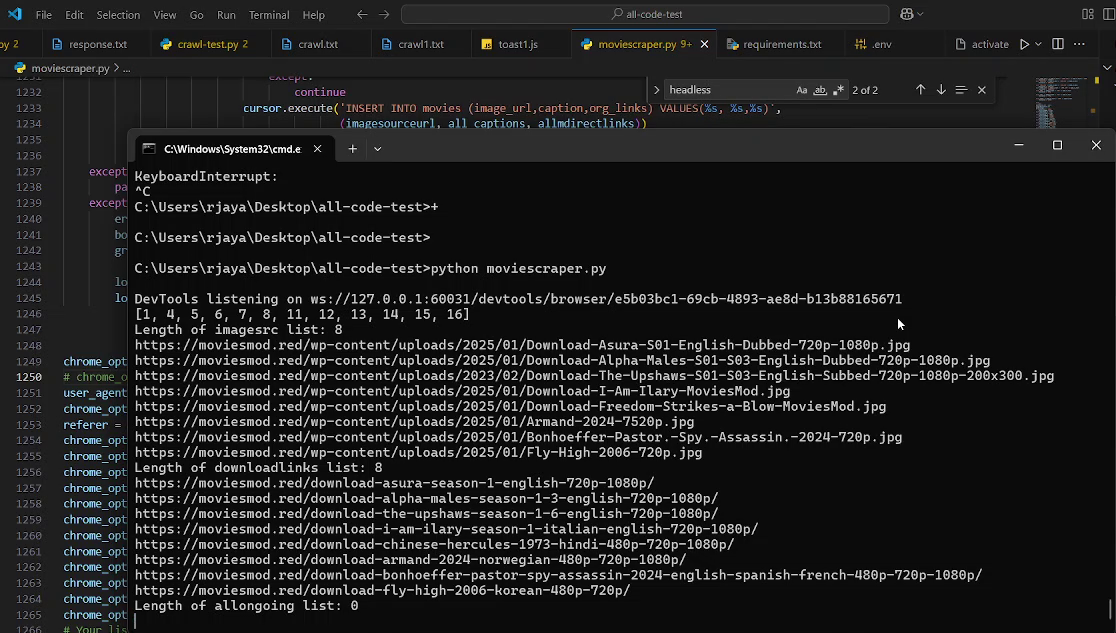This screenshot has width=1116, height=633.
Task: Close the find widget
Action: (982, 90)
